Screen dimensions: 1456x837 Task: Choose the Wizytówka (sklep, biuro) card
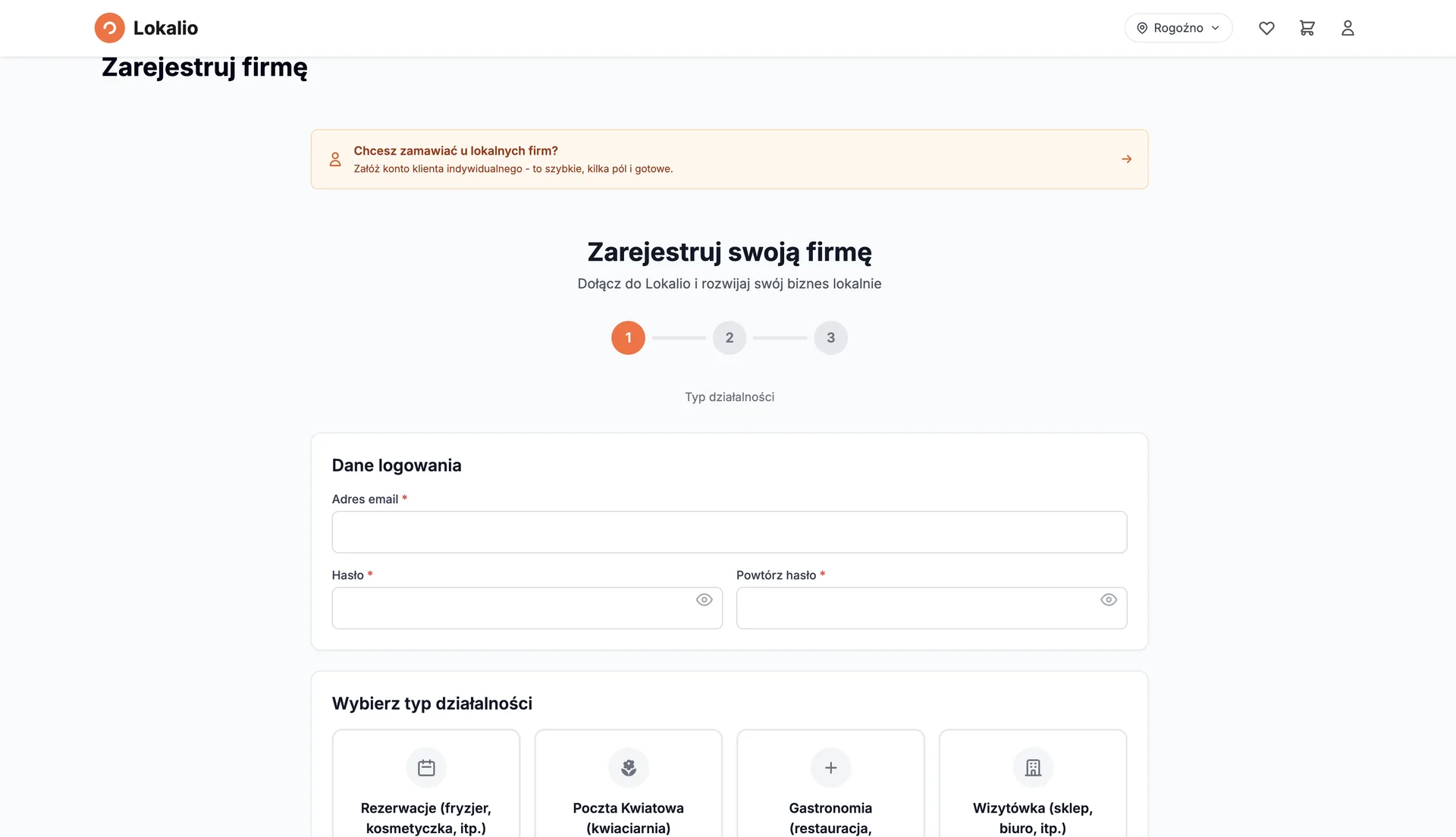1033,784
